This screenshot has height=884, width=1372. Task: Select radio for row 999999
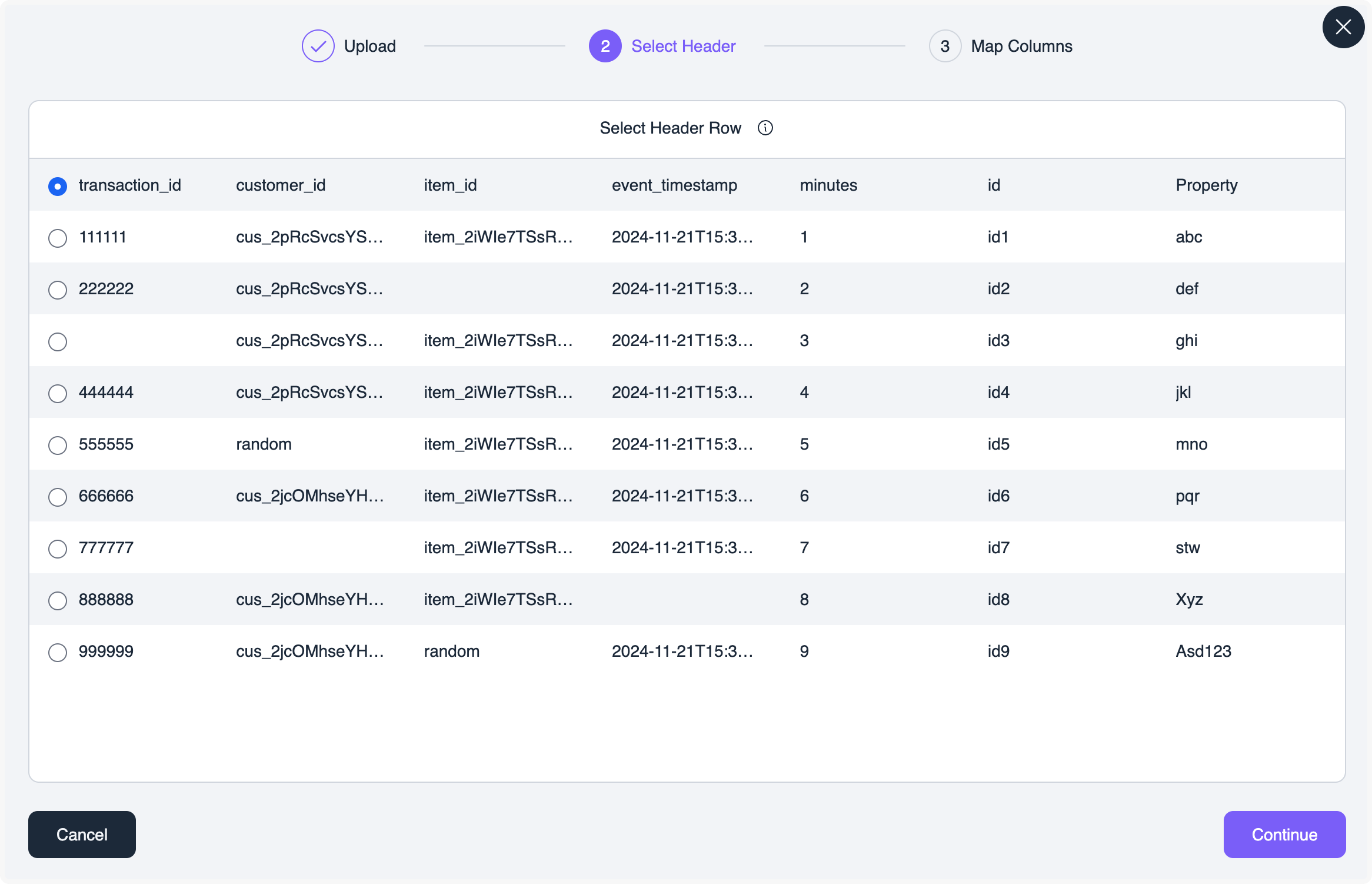58,653
